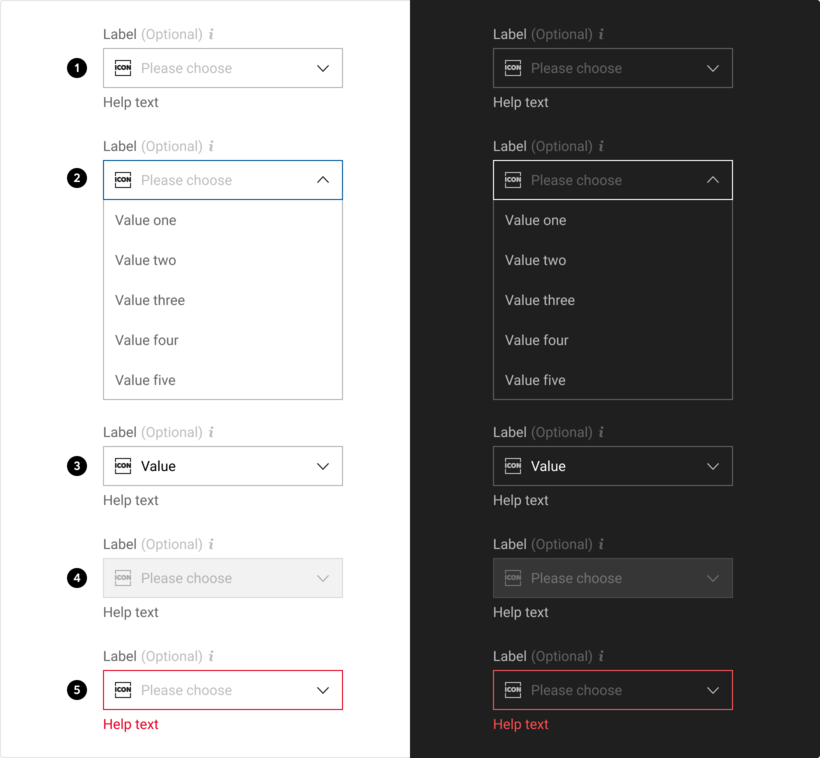820x758 pixels.
Task: Collapse the open light dropdown with the up chevron
Action: [323, 180]
